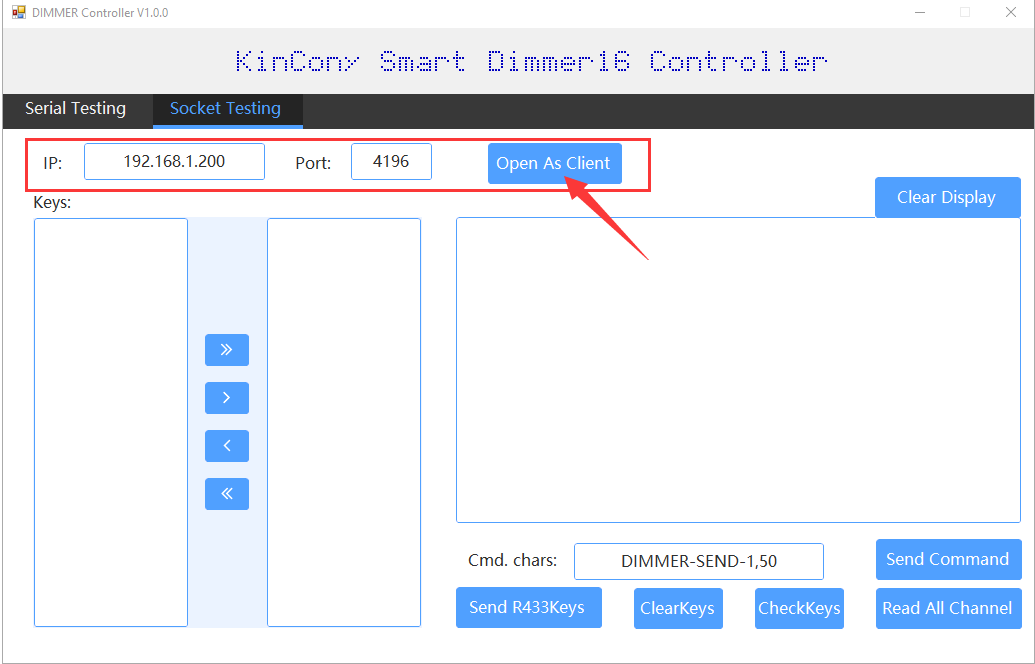Select the Socket Testing tab

[x=226, y=109]
